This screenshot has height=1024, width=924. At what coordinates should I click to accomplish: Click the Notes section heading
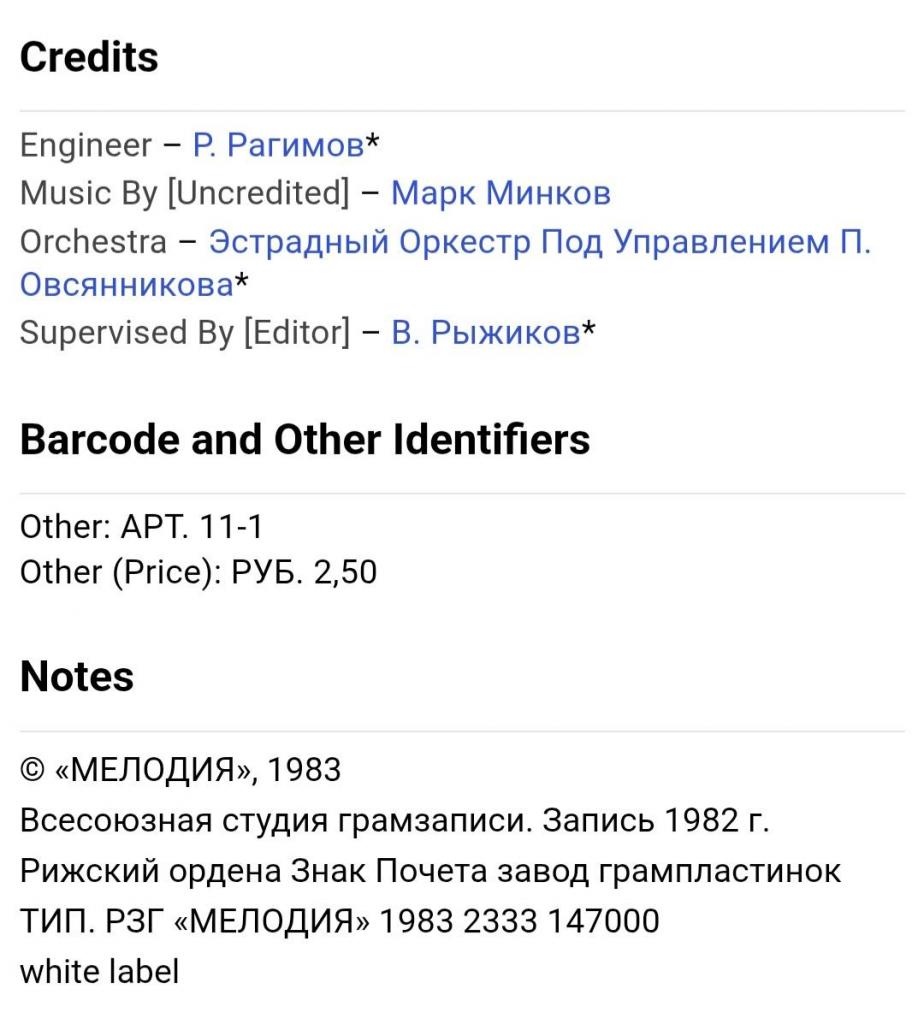pyautogui.click(x=77, y=677)
